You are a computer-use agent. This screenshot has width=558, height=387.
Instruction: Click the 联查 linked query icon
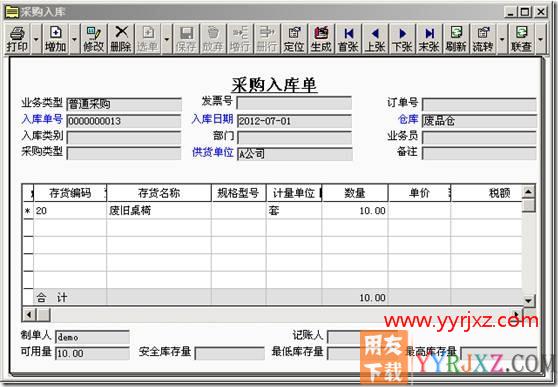point(522,39)
